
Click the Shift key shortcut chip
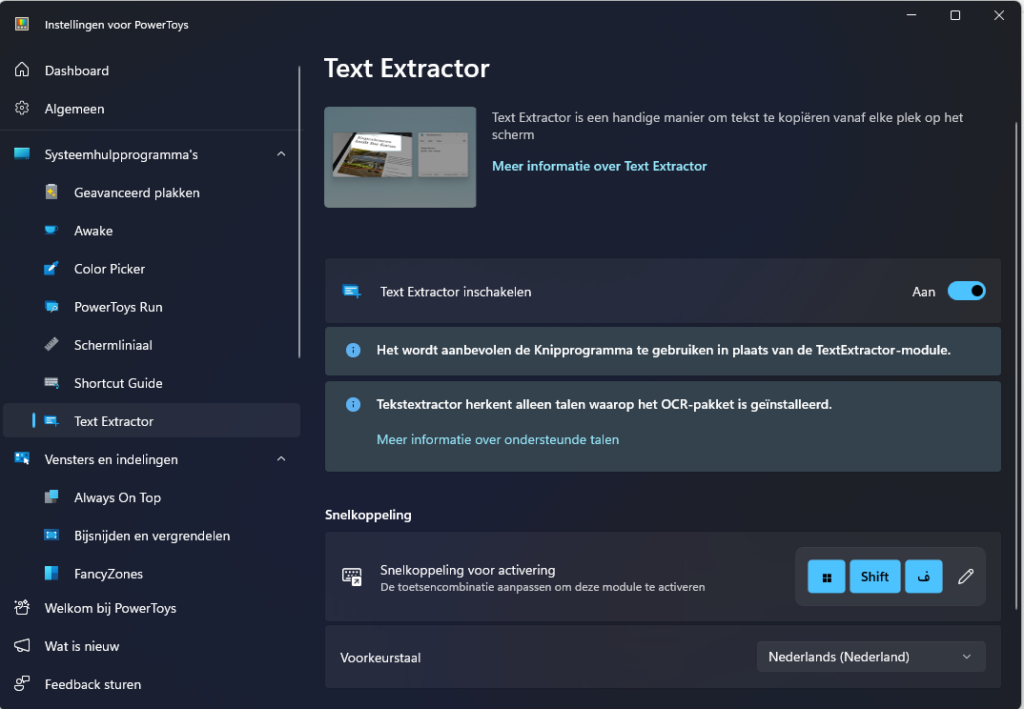pos(874,576)
